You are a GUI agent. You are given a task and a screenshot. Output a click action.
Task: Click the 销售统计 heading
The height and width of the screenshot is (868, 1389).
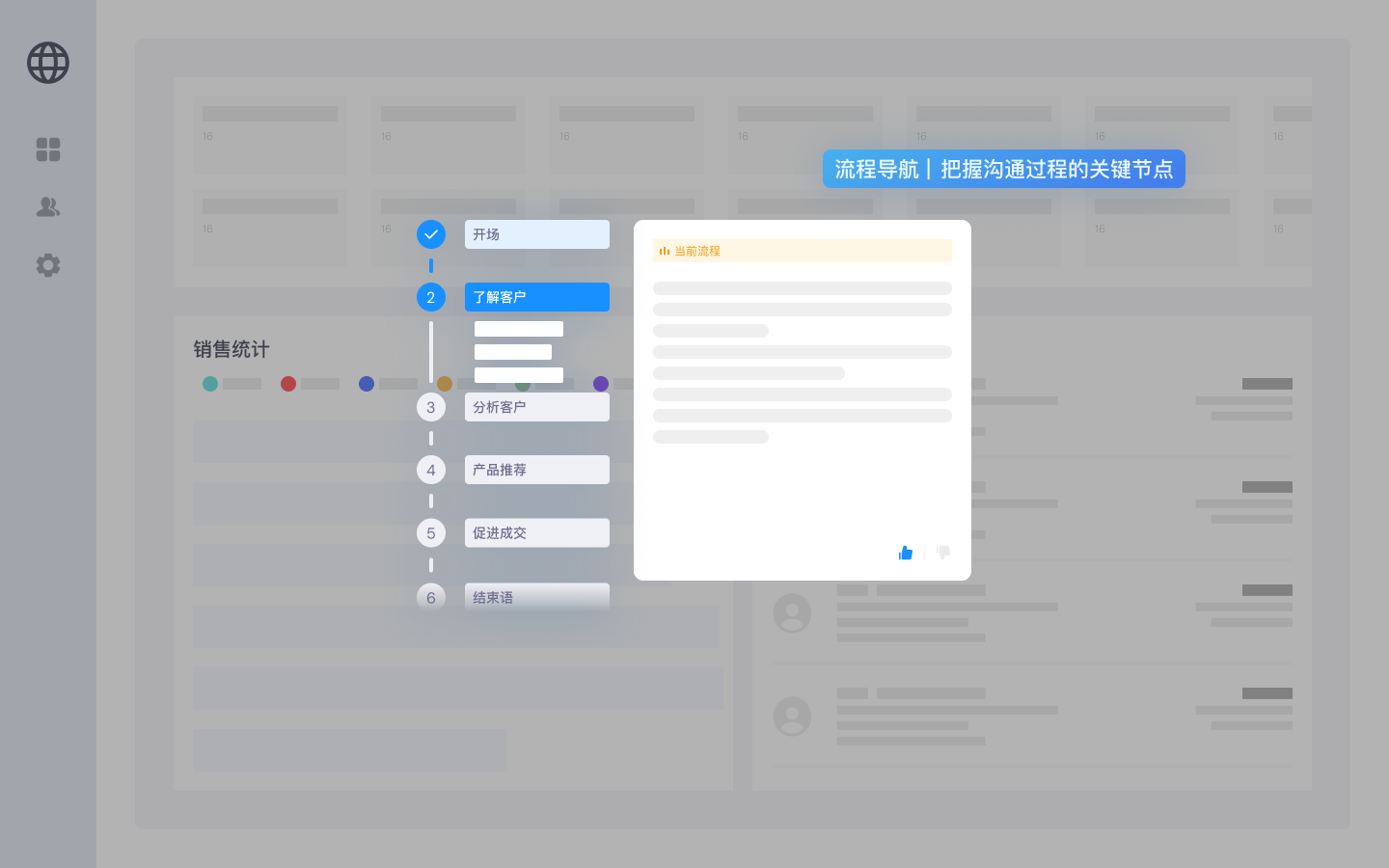(x=231, y=349)
